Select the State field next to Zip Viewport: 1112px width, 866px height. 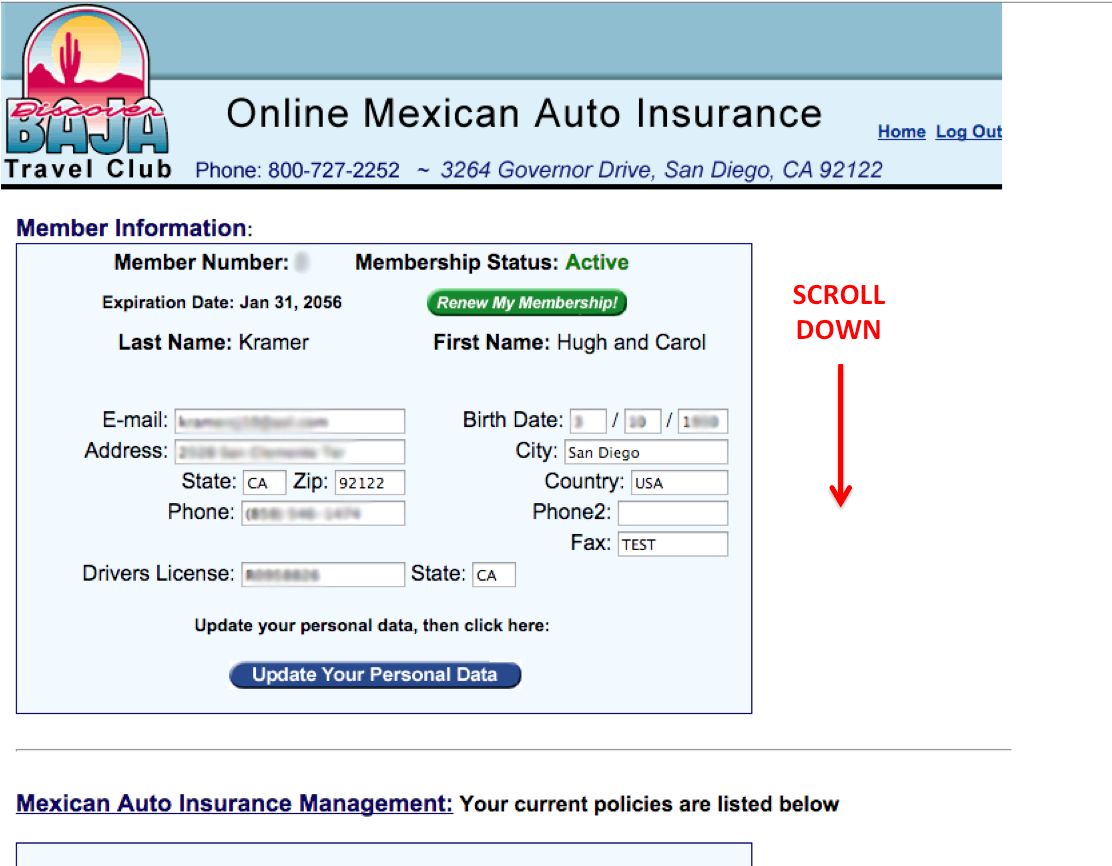pyautogui.click(x=264, y=483)
